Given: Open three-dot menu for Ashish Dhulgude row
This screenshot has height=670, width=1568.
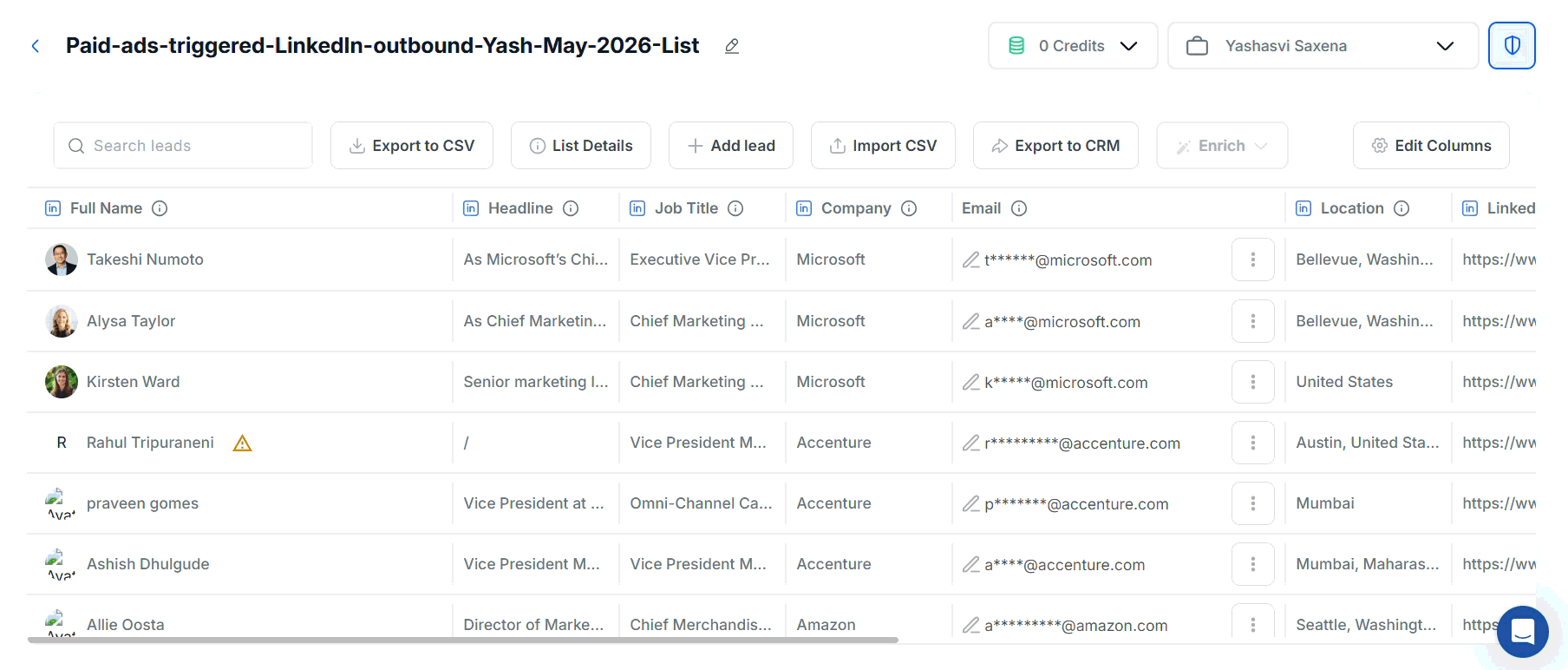Looking at the screenshot, I should [1253, 564].
